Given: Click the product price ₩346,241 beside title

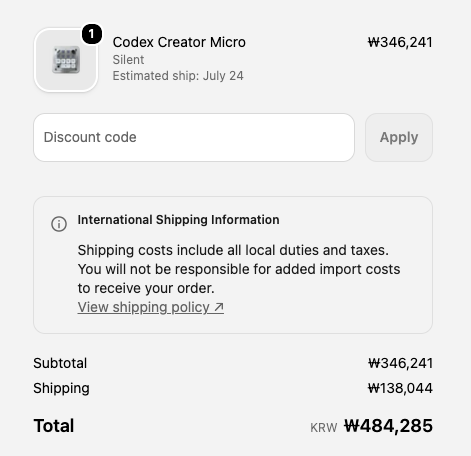Looking at the screenshot, I should 400,42.
